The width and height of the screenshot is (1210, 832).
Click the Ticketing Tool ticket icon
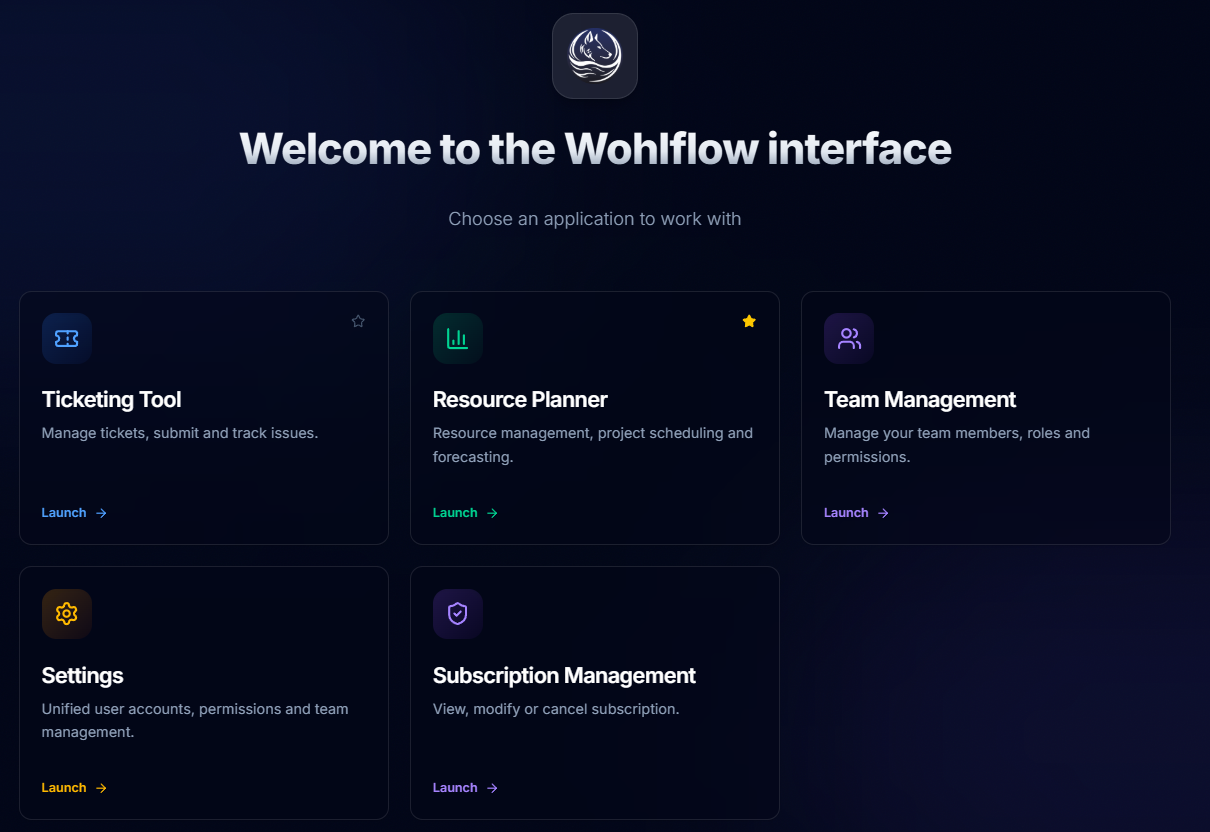[67, 339]
